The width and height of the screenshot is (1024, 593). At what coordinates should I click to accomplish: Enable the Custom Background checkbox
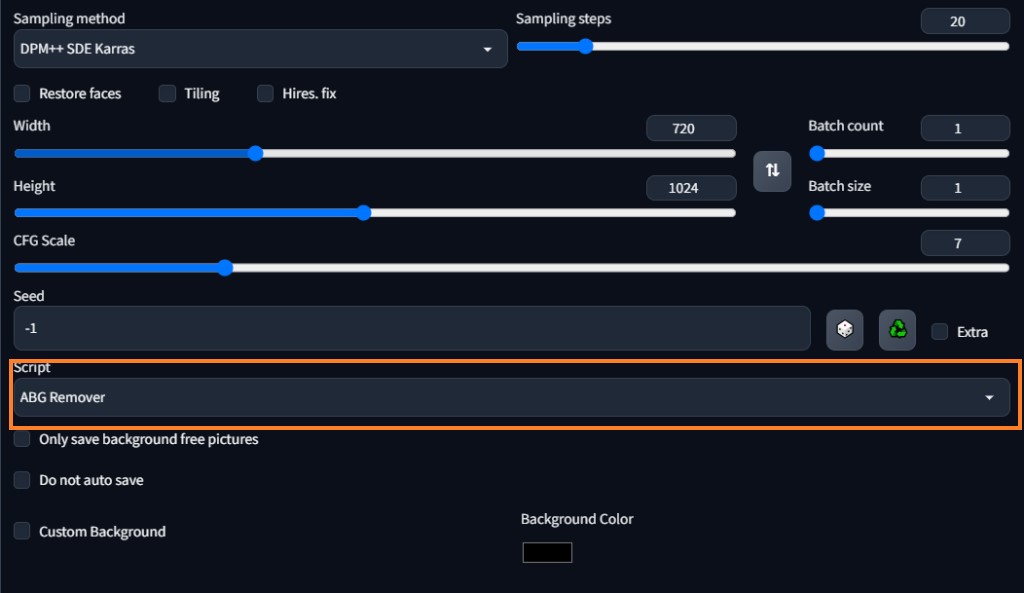22,531
